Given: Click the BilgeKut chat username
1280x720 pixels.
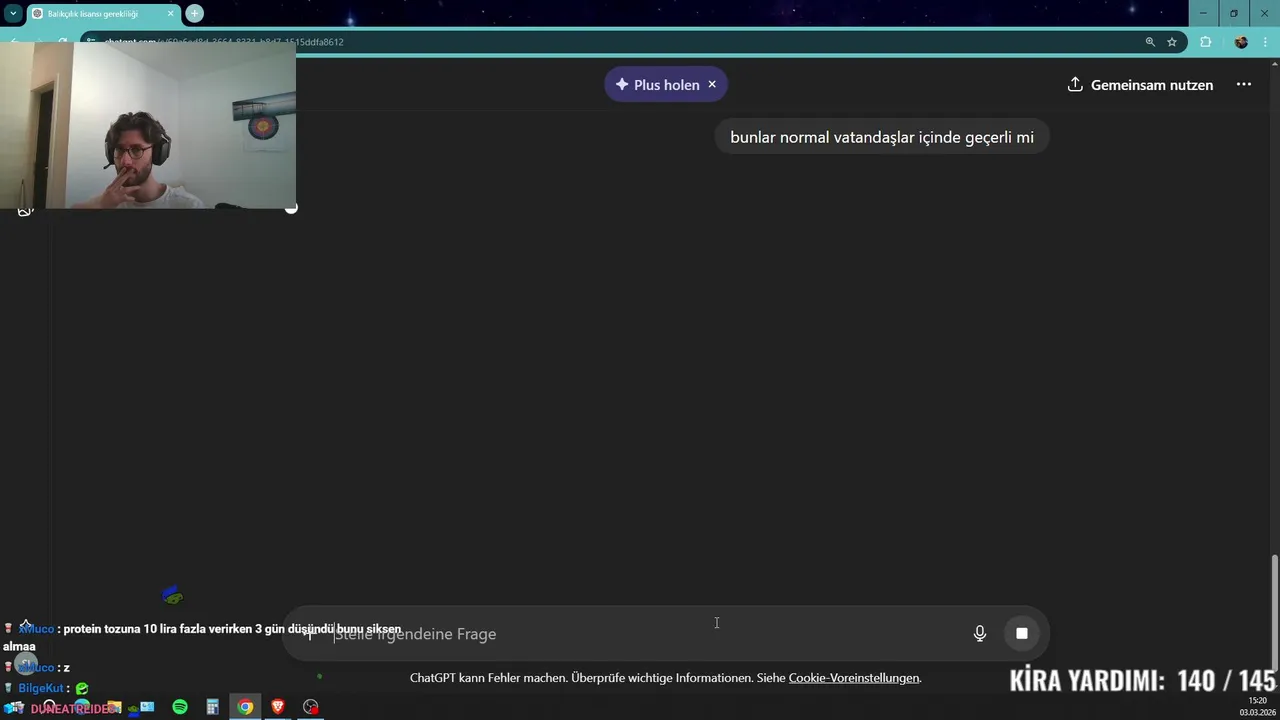Looking at the screenshot, I should [41, 688].
